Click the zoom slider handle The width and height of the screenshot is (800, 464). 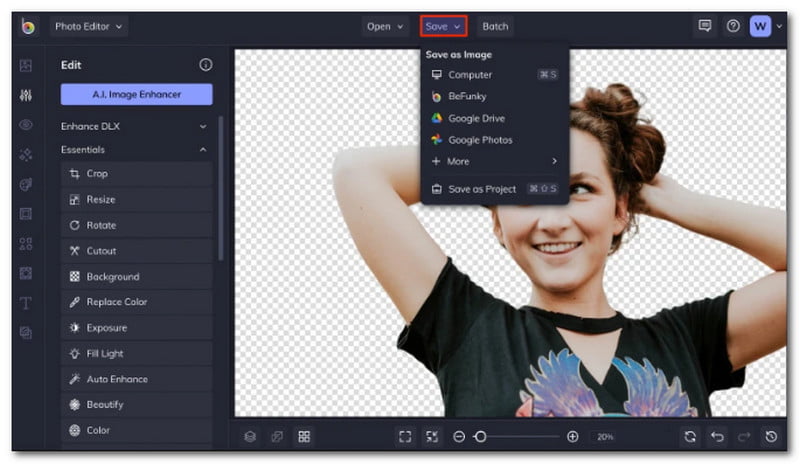(481, 437)
